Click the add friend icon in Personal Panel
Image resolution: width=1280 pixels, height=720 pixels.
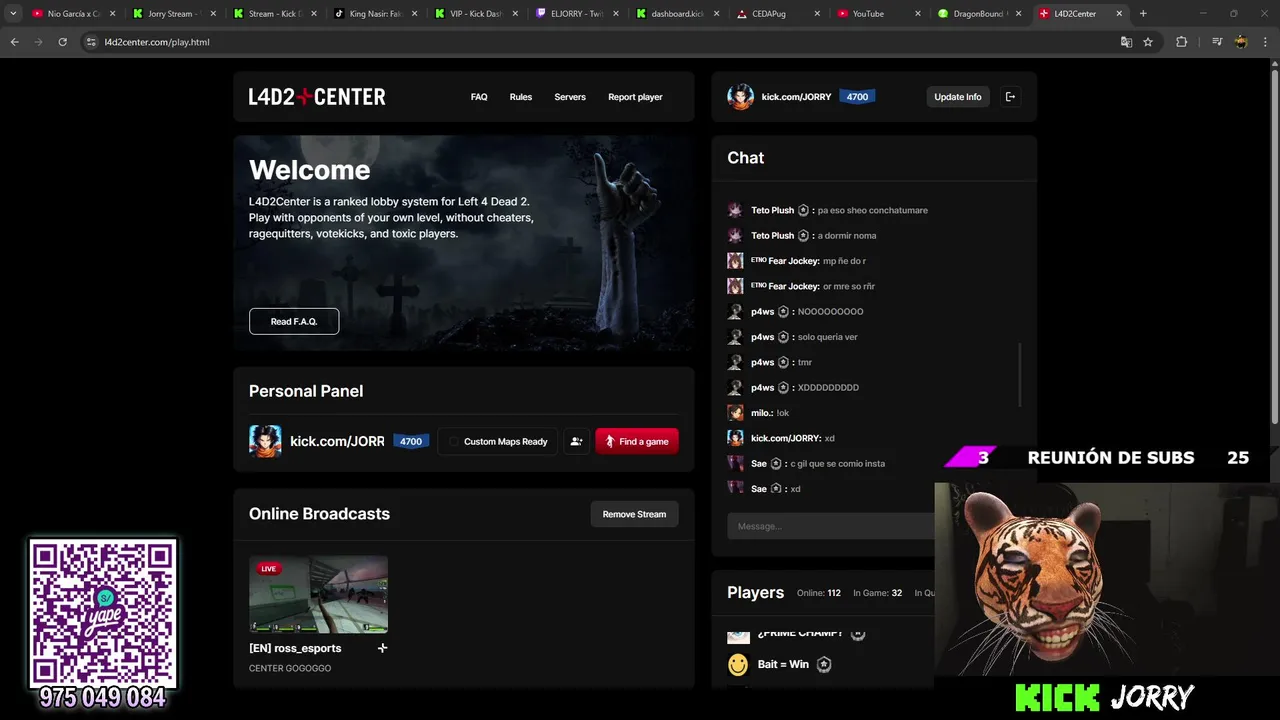point(576,441)
